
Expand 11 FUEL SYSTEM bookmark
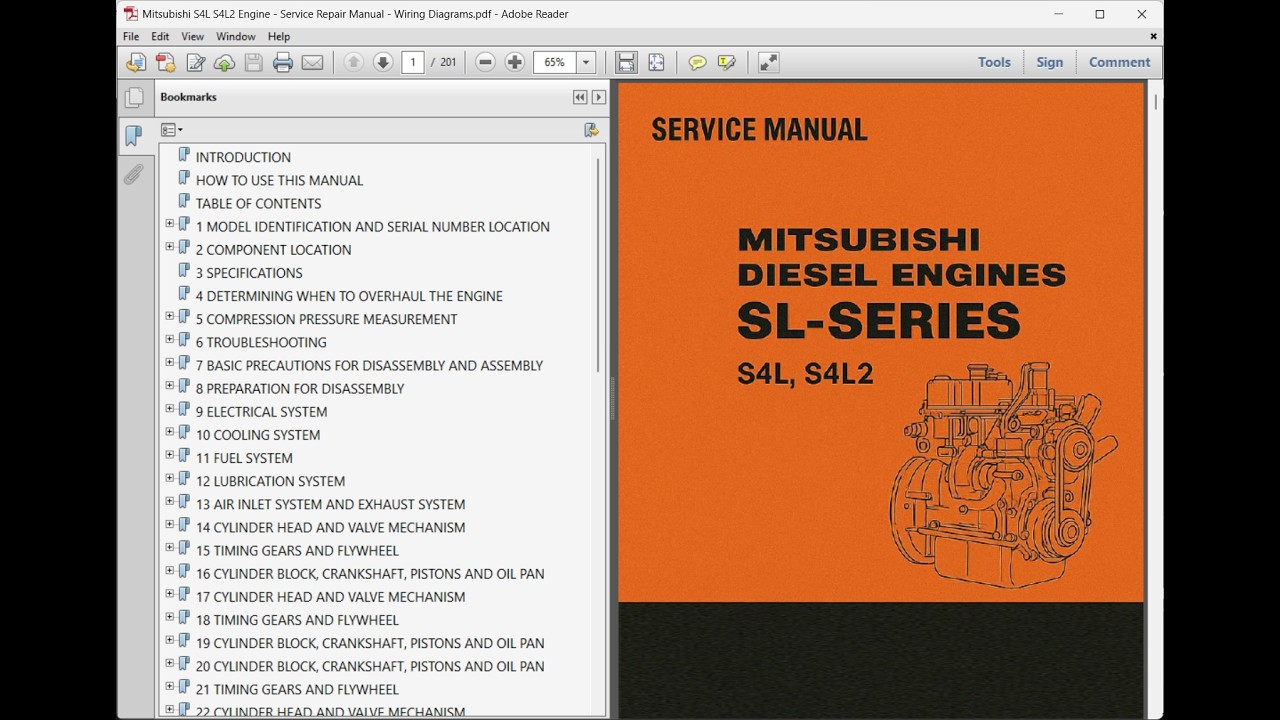pyautogui.click(x=169, y=455)
